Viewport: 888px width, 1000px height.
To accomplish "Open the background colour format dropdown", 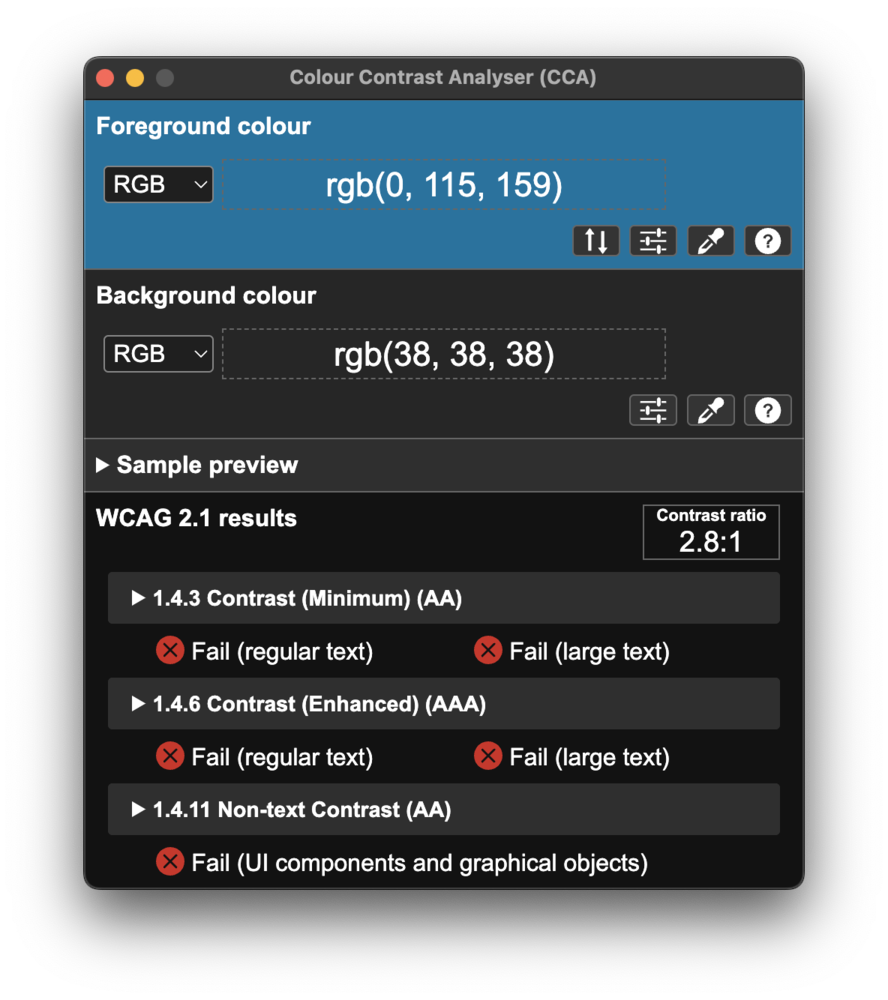I will point(157,353).
